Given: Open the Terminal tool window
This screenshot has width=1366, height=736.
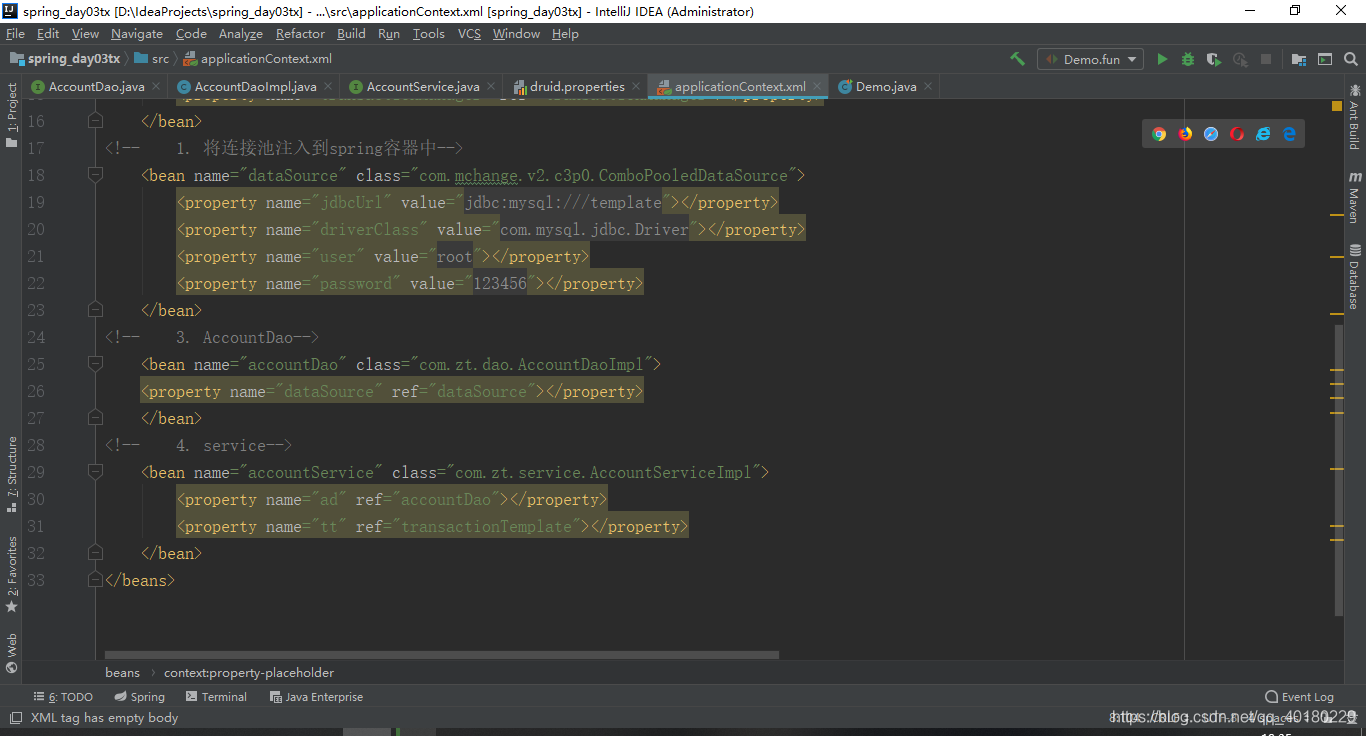Looking at the screenshot, I should click(215, 697).
